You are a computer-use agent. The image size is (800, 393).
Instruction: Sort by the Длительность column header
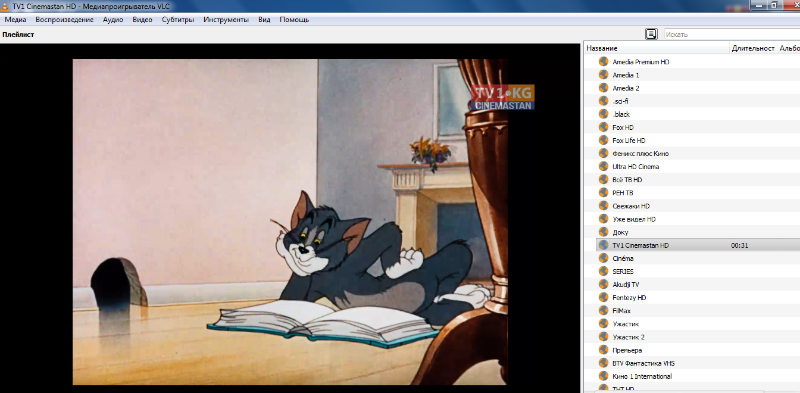point(753,48)
